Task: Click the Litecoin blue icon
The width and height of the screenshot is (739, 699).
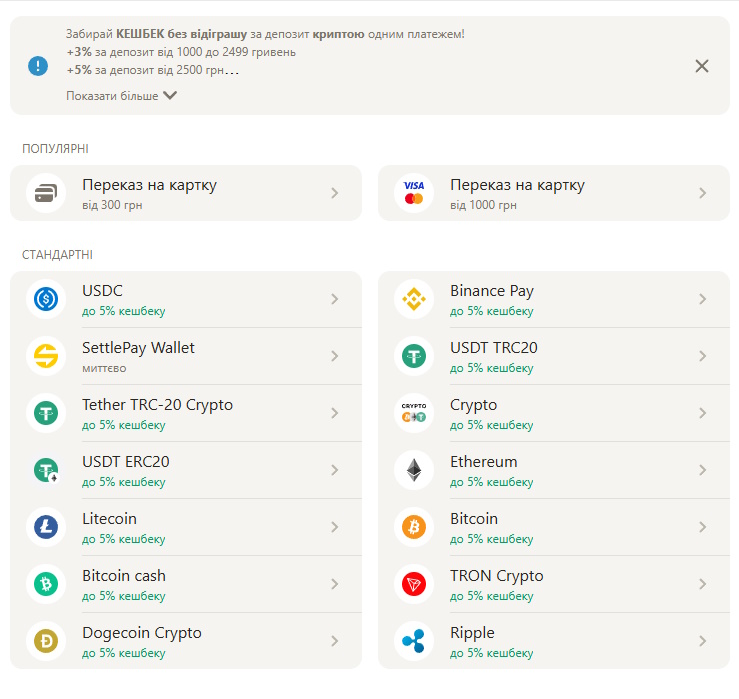Action: 46,527
